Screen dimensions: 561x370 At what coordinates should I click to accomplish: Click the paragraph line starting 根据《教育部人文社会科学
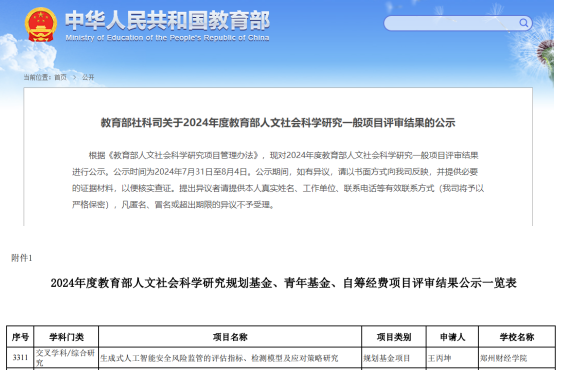click(x=283, y=155)
